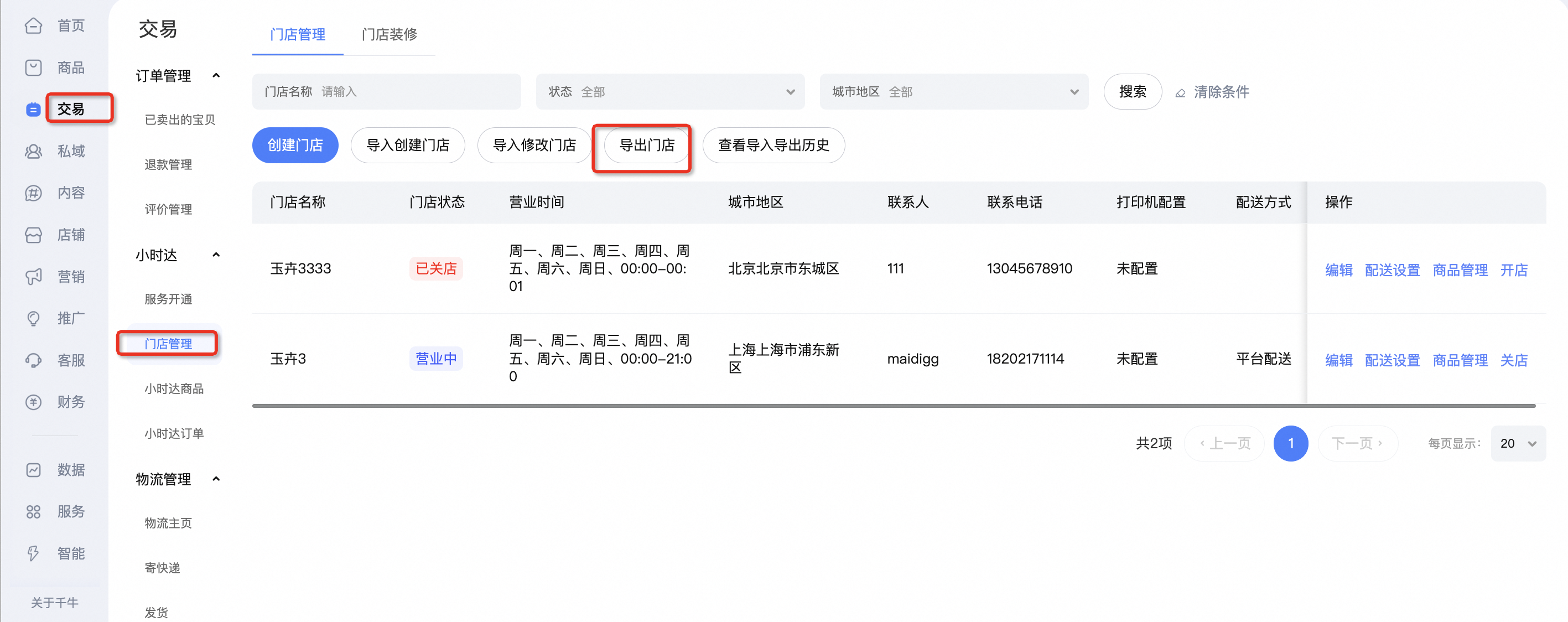Image resolution: width=1568 pixels, height=622 pixels.
Task: Open the 服务 grid icon
Action: [34, 512]
